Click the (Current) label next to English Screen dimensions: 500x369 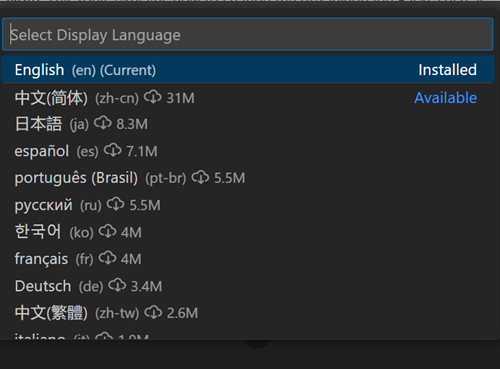(x=128, y=70)
